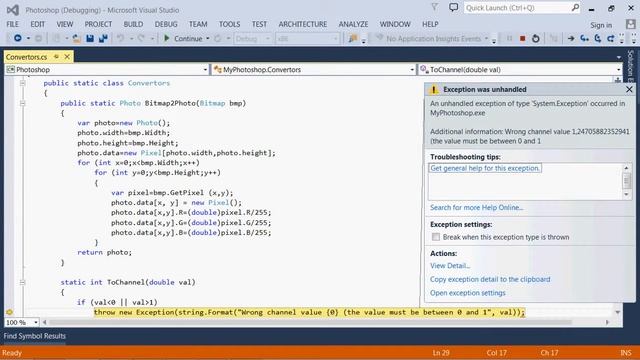The image size is (640, 360).
Task: Close the Exception was unhandled popup
Action: (x=629, y=89)
